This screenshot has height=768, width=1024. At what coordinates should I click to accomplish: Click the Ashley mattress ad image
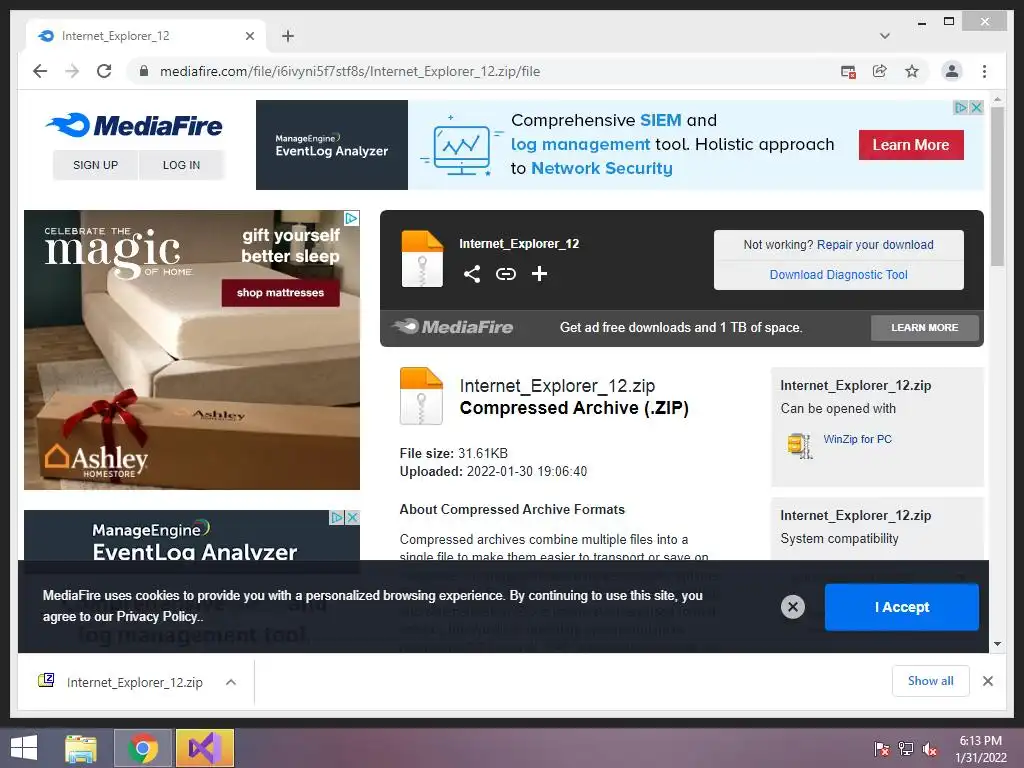tap(192, 350)
